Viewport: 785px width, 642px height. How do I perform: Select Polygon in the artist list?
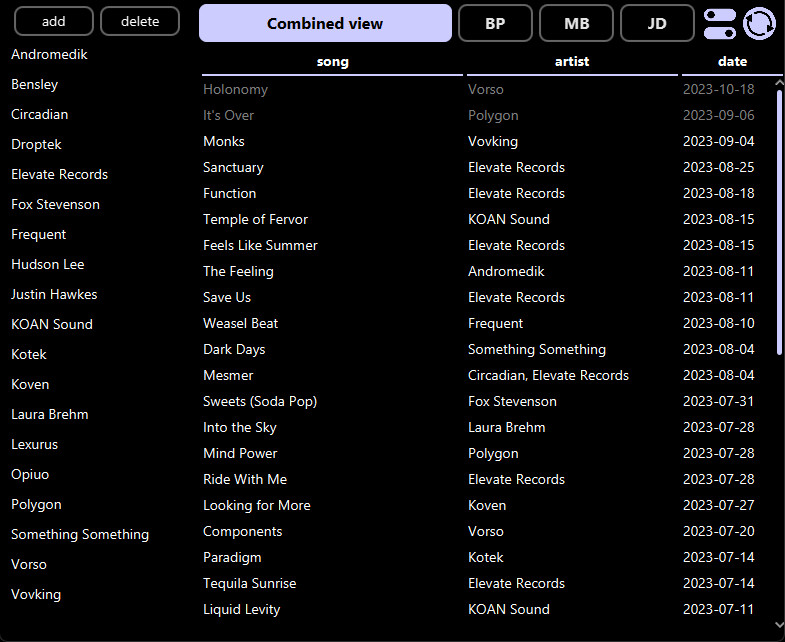pyautogui.click(x=36, y=505)
